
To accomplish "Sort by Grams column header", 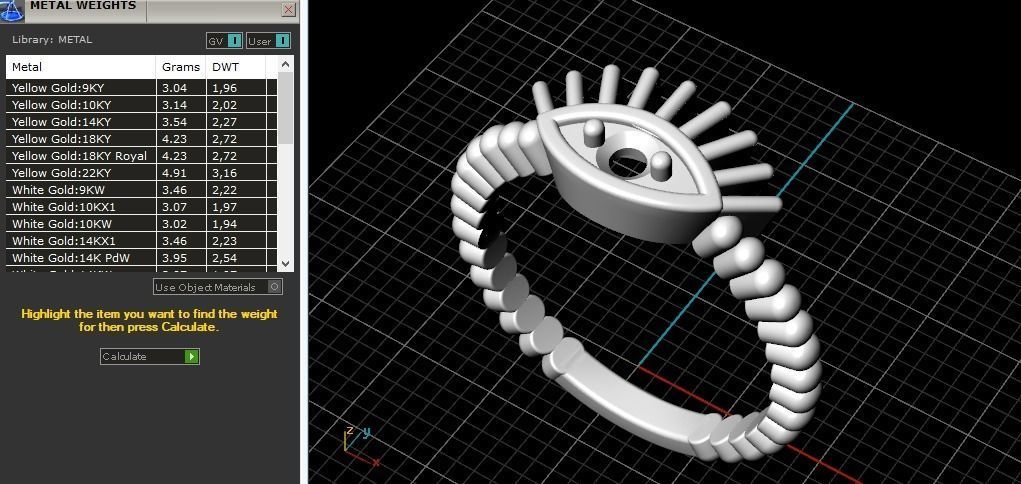I will 181,67.
